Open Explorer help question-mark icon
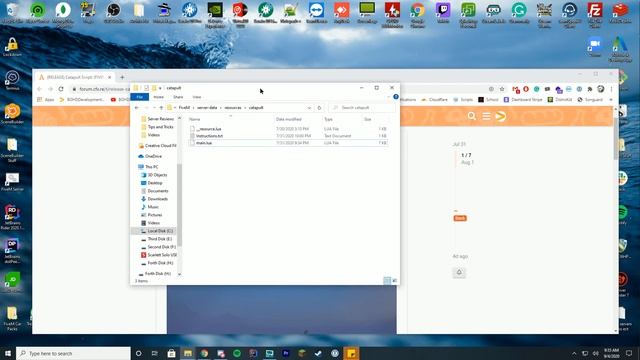The image size is (640, 360). pos(396,97)
